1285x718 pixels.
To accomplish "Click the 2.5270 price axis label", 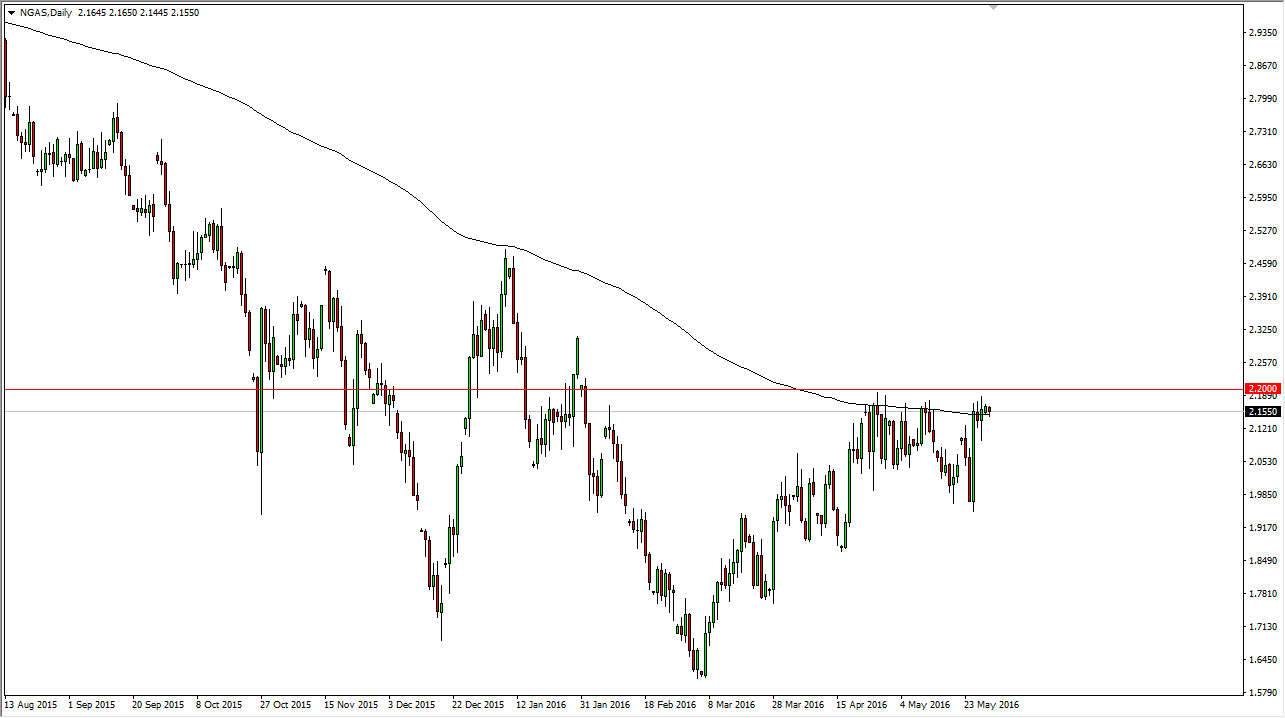I will tap(1262, 230).
